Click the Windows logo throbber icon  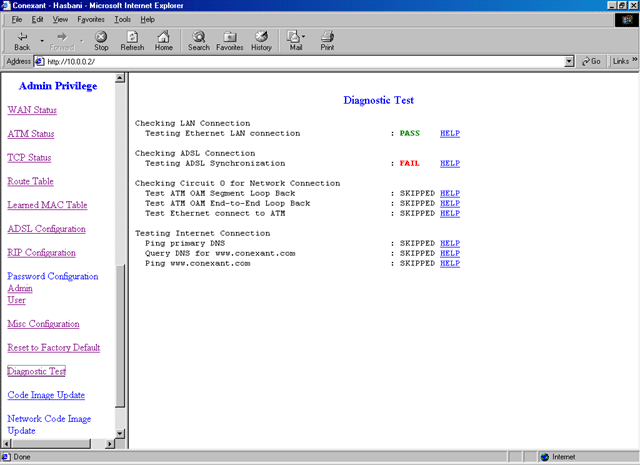627,20
